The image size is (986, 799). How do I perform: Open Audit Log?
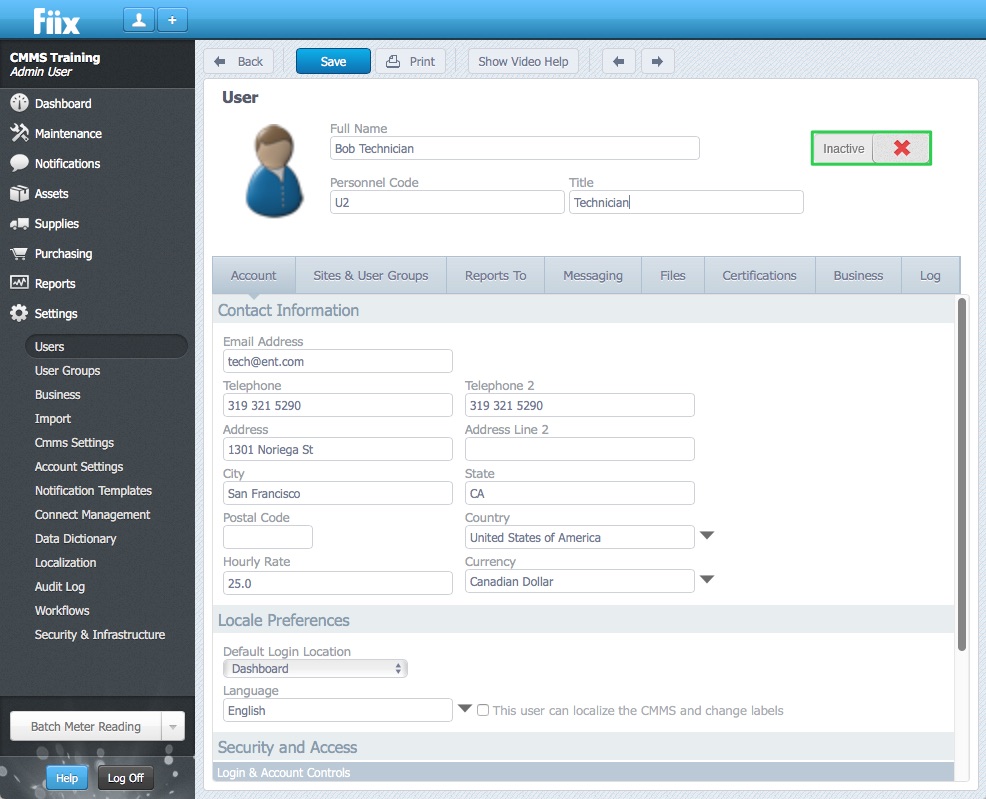[x=60, y=587]
